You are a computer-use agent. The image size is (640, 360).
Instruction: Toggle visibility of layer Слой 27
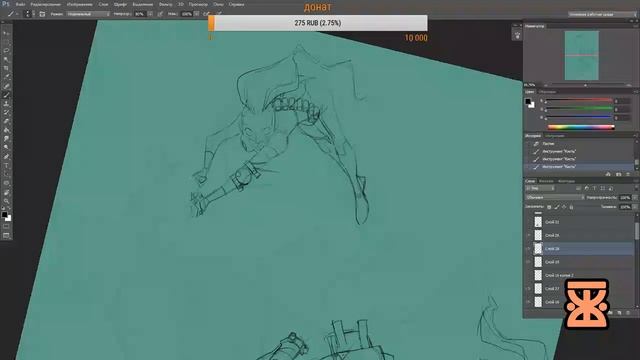529,289
